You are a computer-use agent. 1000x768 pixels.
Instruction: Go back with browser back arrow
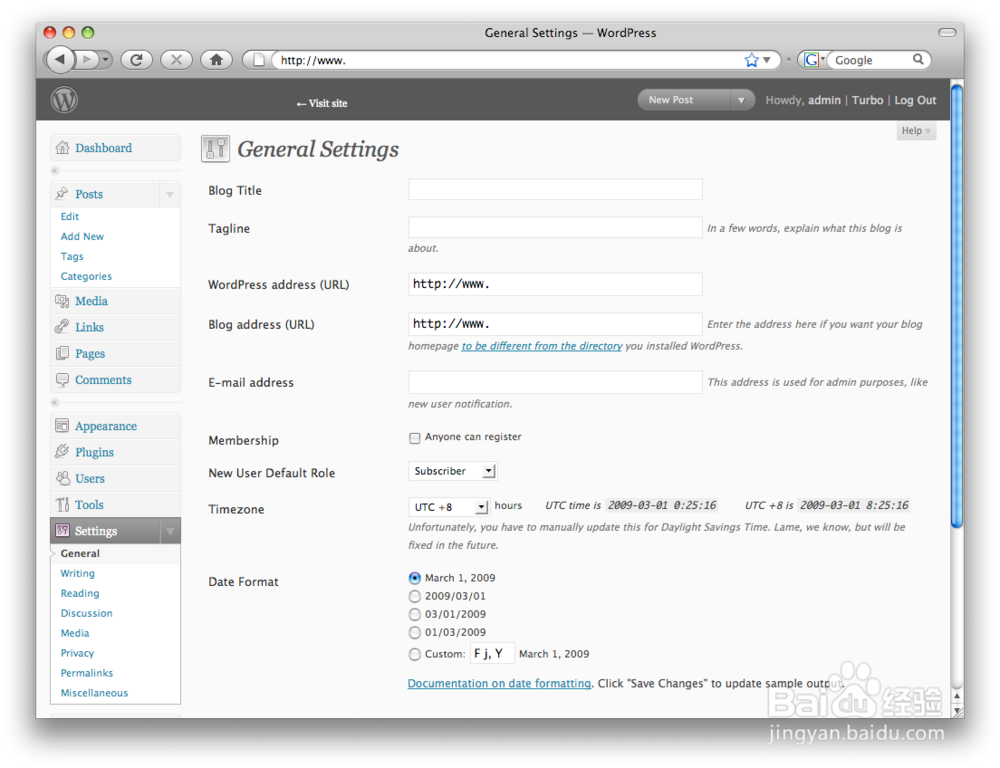pyautogui.click(x=60, y=60)
